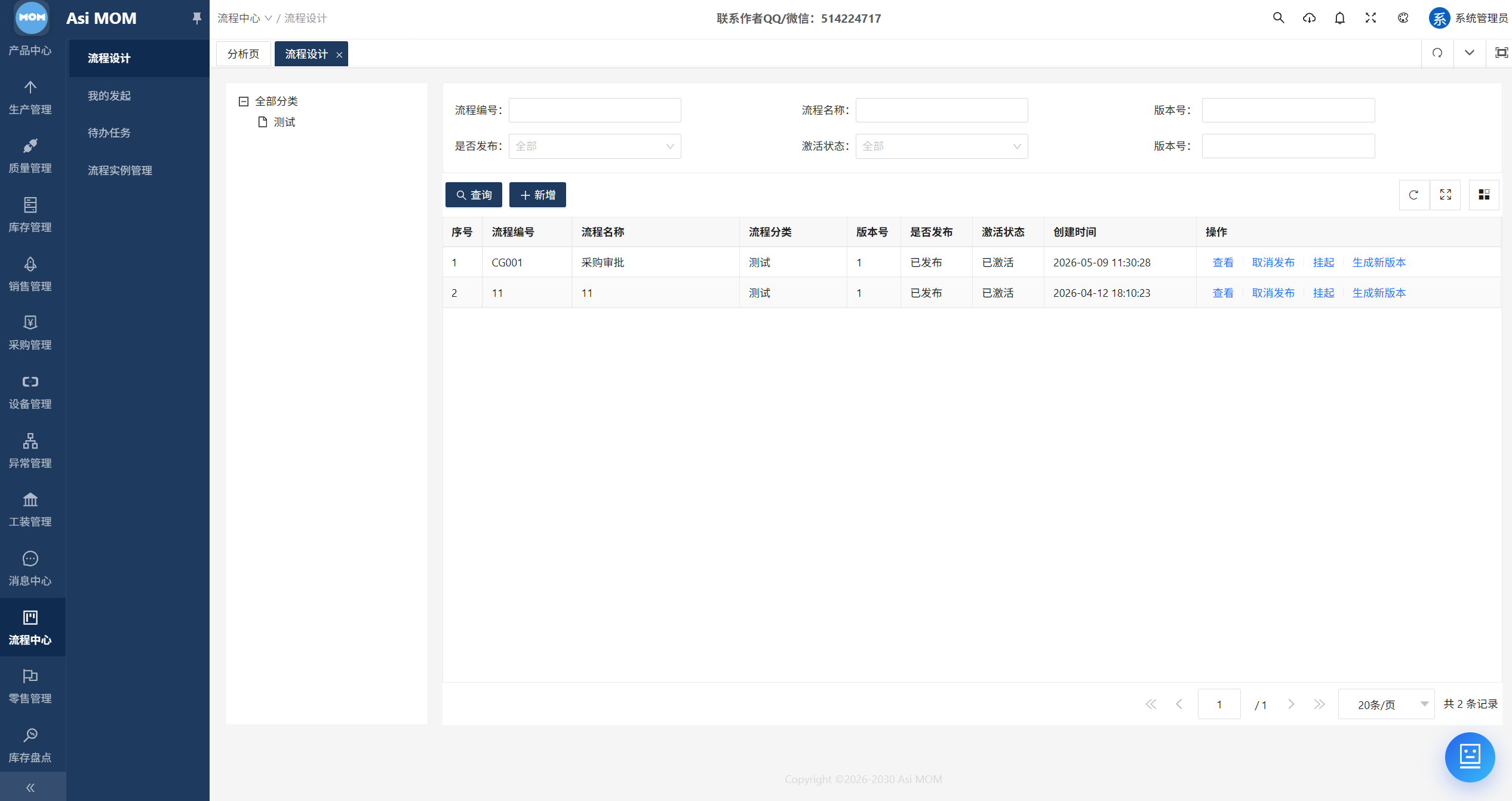Open the 激活状态 dropdown
This screenshot has width=1512, height=801.
(941, 146)
